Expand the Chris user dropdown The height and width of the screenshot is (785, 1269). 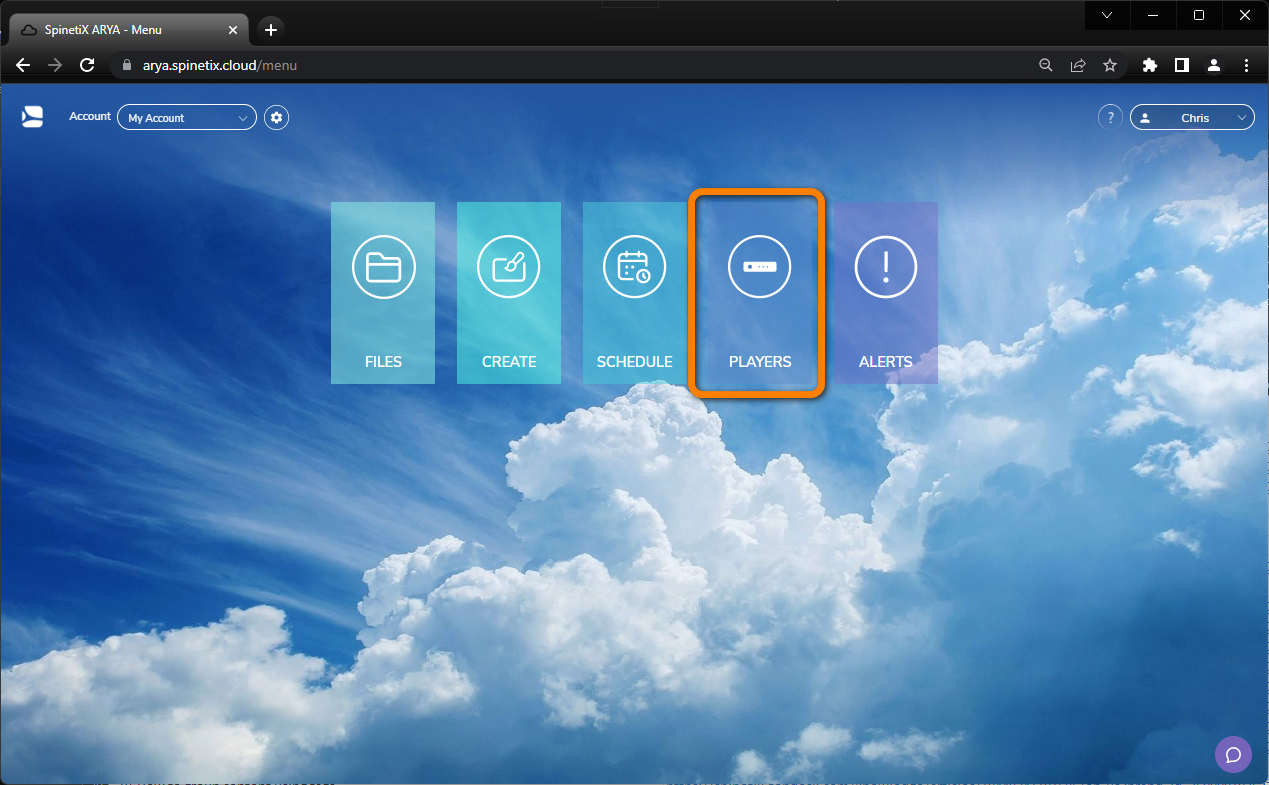[1192, 118]
